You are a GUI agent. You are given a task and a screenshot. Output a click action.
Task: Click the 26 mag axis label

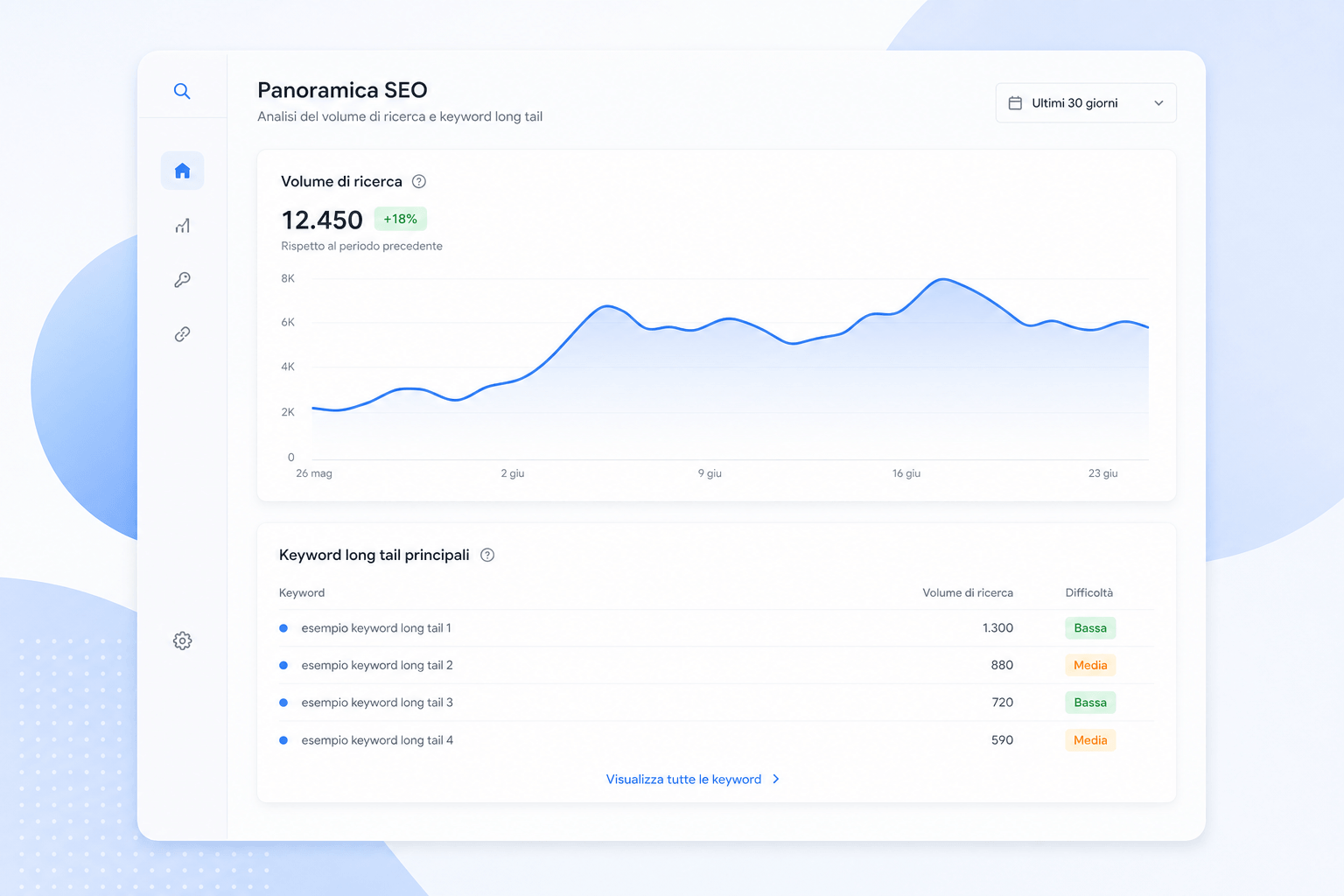coord(314,473)
